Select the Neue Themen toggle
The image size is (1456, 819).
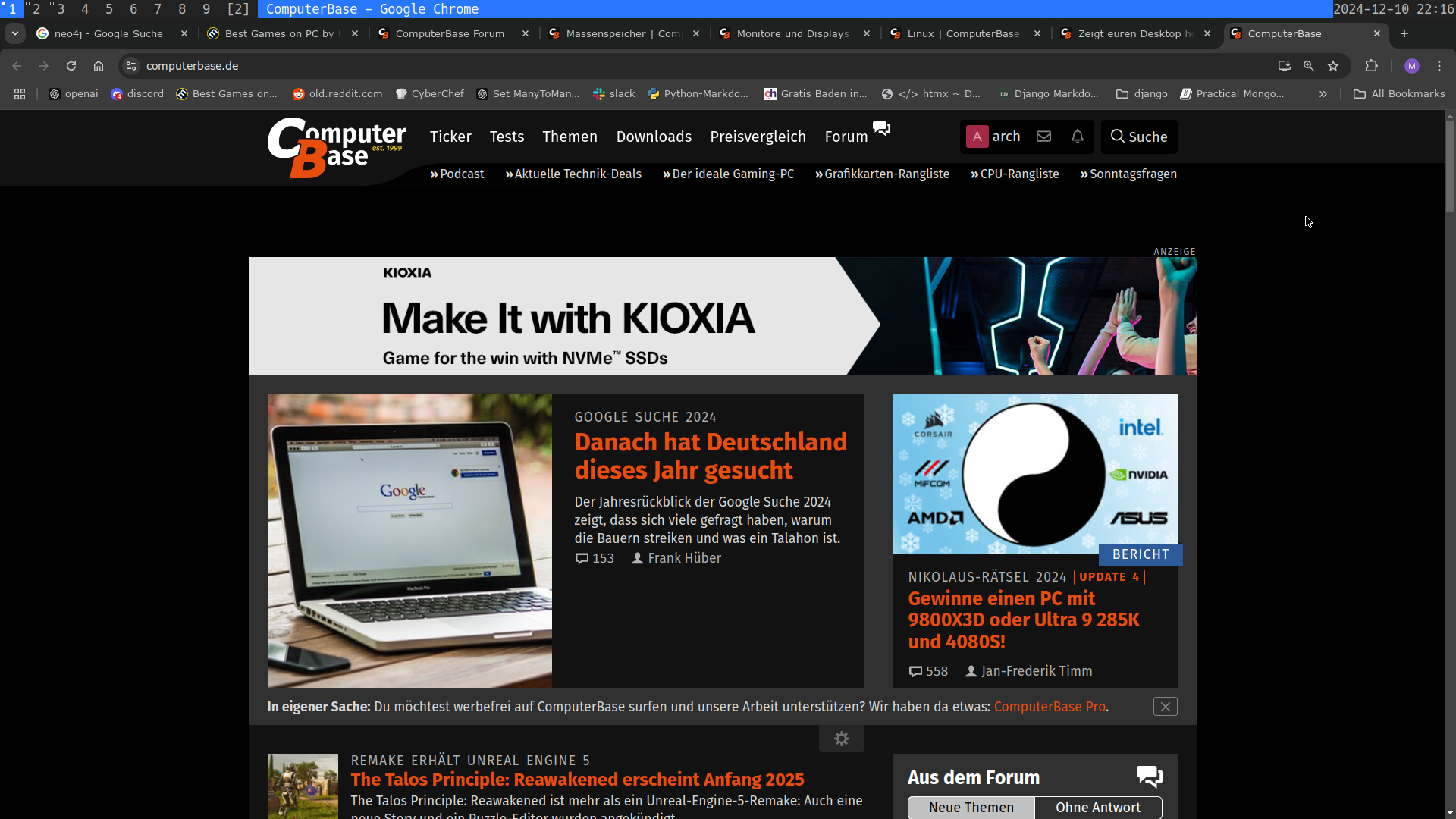[971, 808]
